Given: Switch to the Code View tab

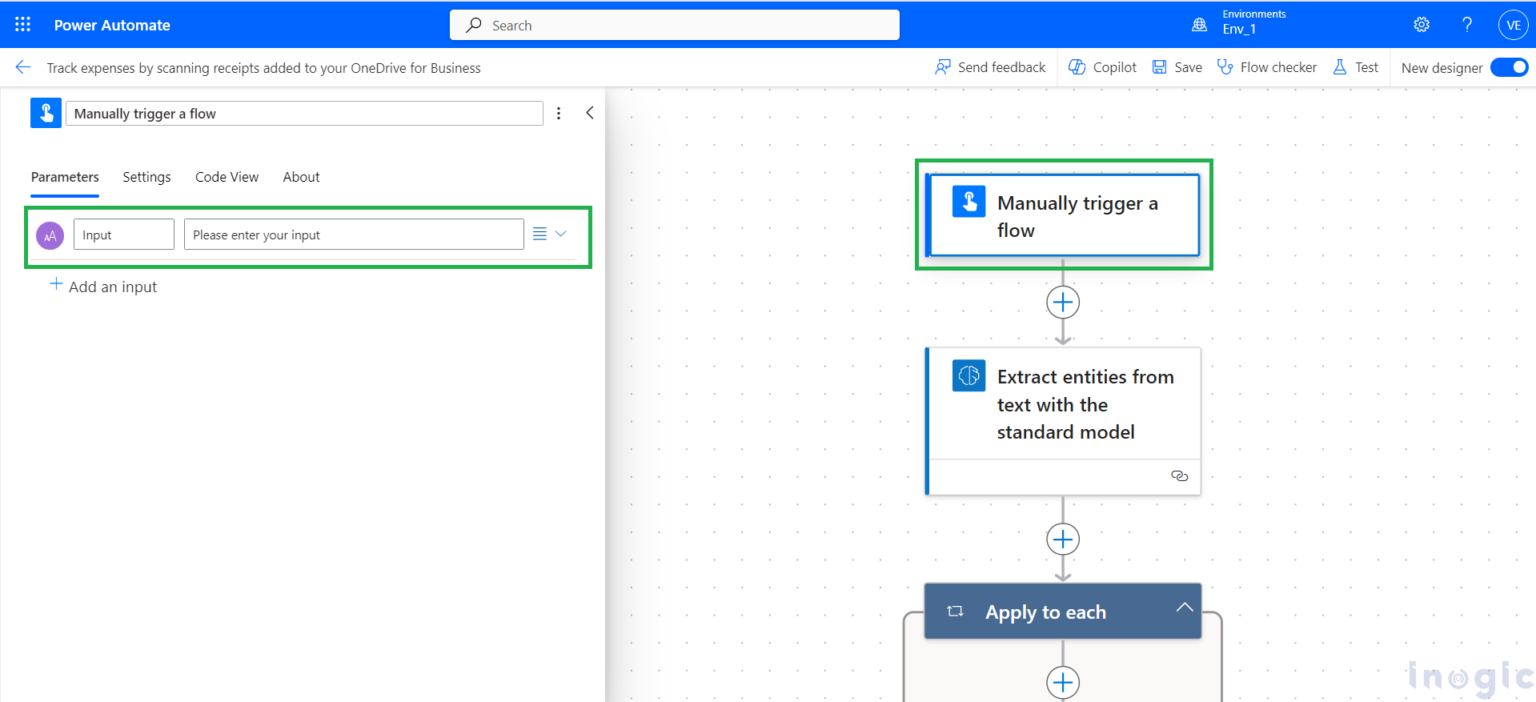Looking at the screenshot, I should coord(226,177).
